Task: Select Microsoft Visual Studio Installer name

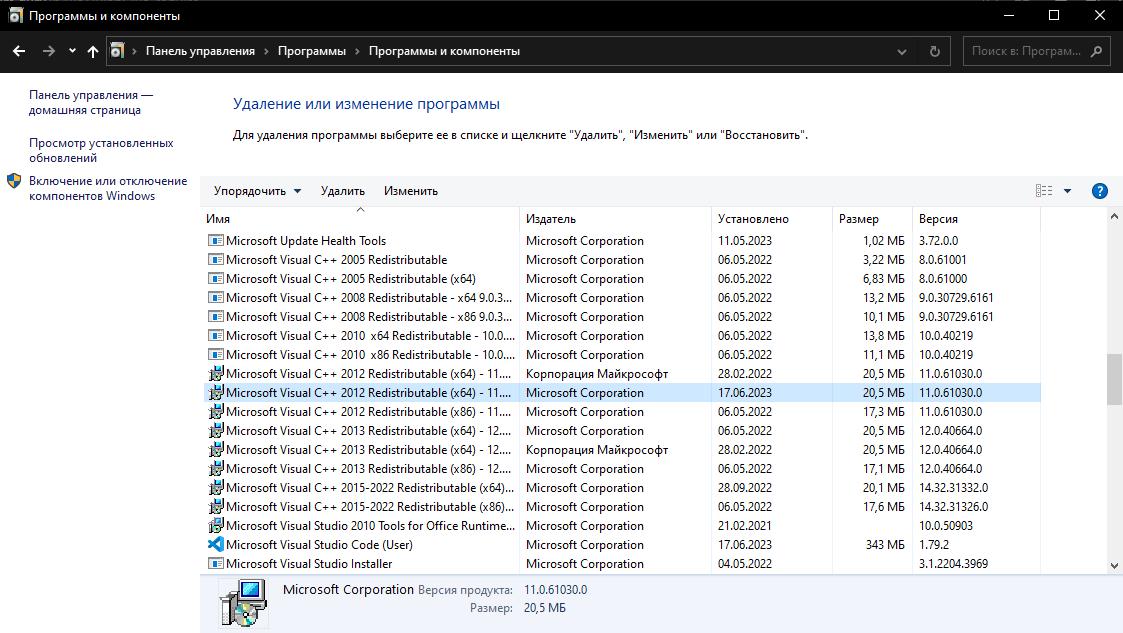Action: [x=309, y=564]
